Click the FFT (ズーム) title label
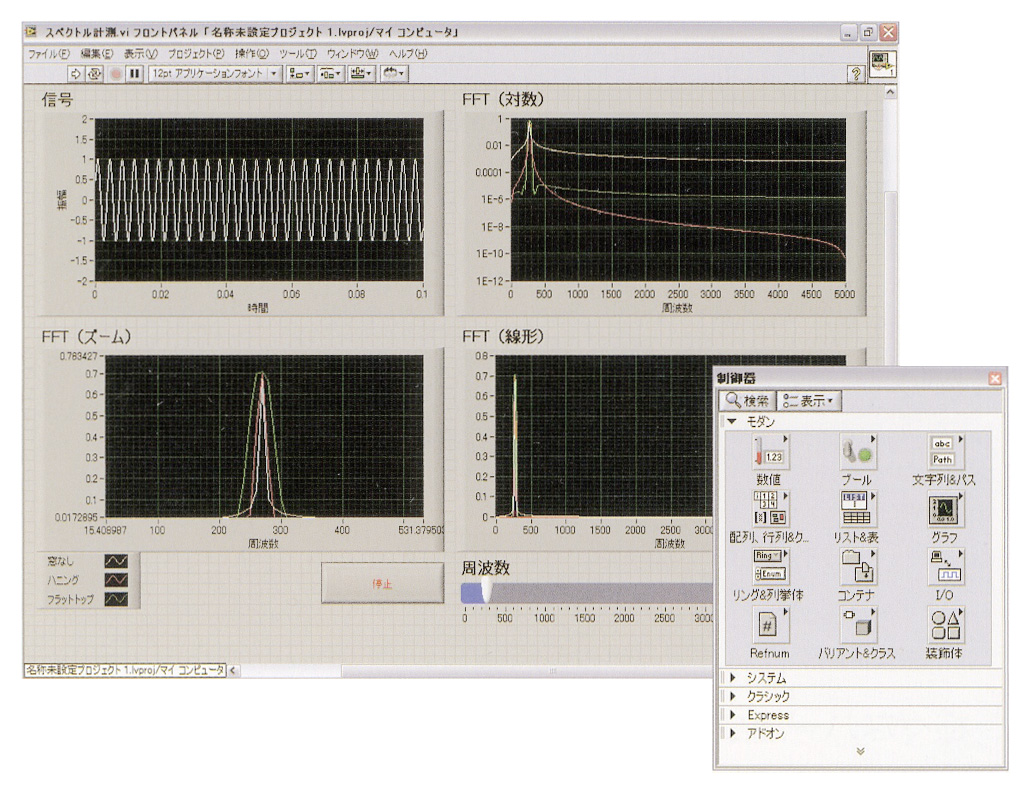 pos(87,337)
